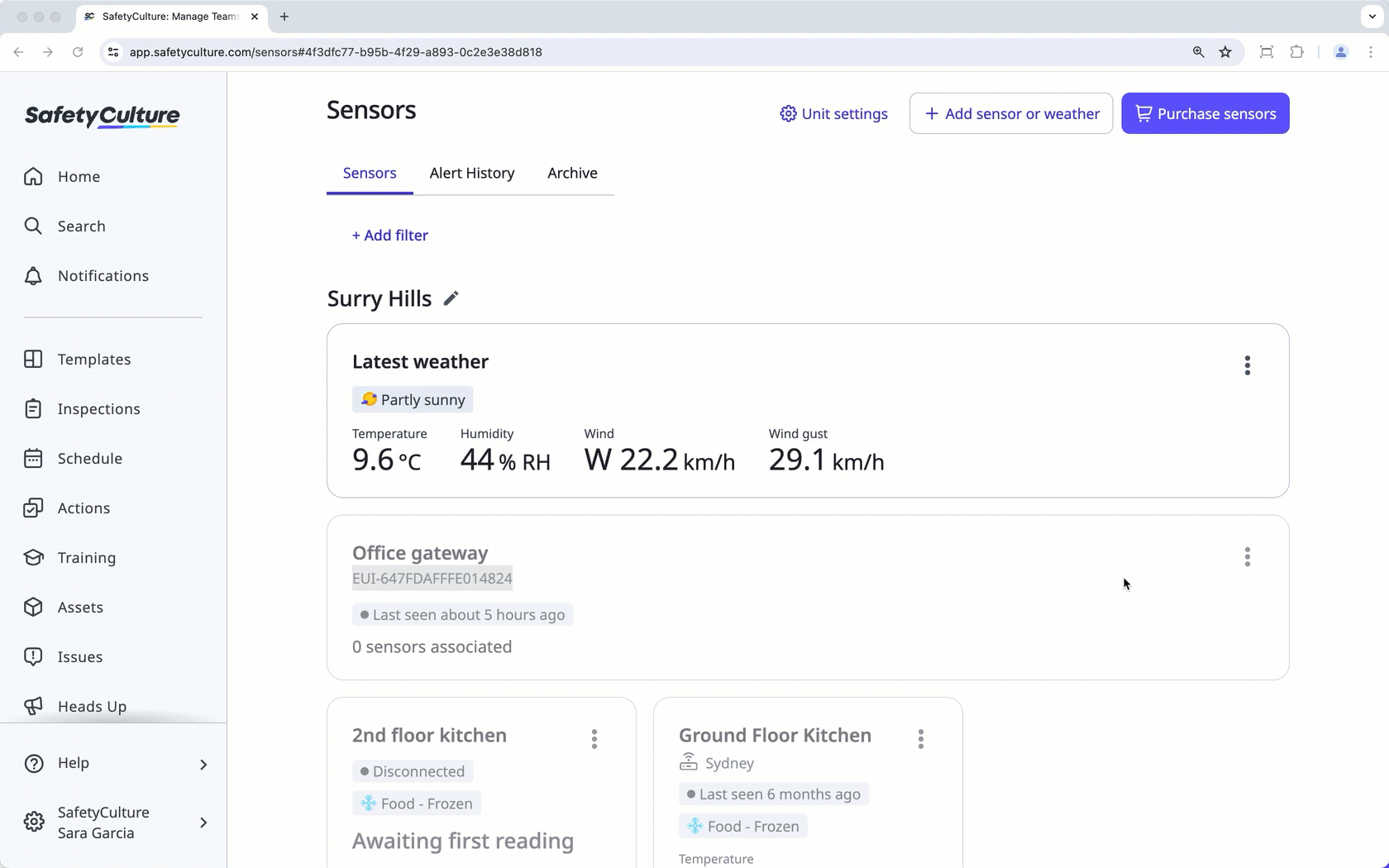This screenshot has height=868, width=1389.
Task: Click the 9.6 °C temperature reading
Action: [x=387, y=460]
